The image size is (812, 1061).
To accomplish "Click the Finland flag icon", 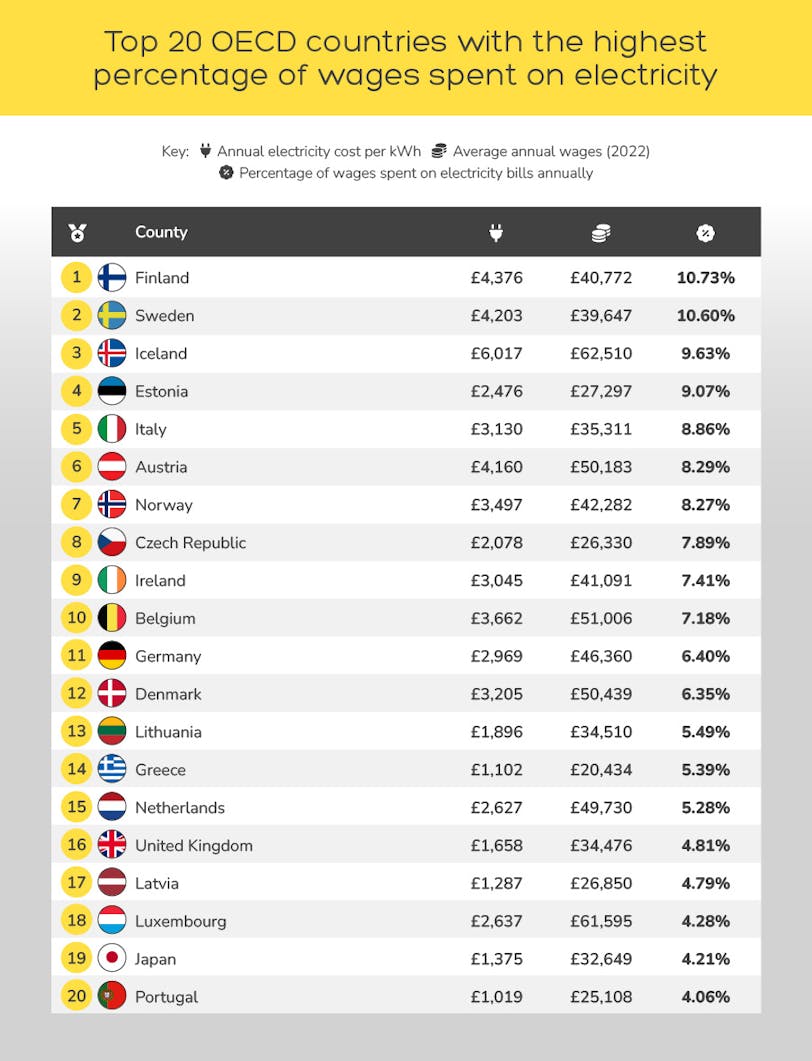I will (112, 278).
